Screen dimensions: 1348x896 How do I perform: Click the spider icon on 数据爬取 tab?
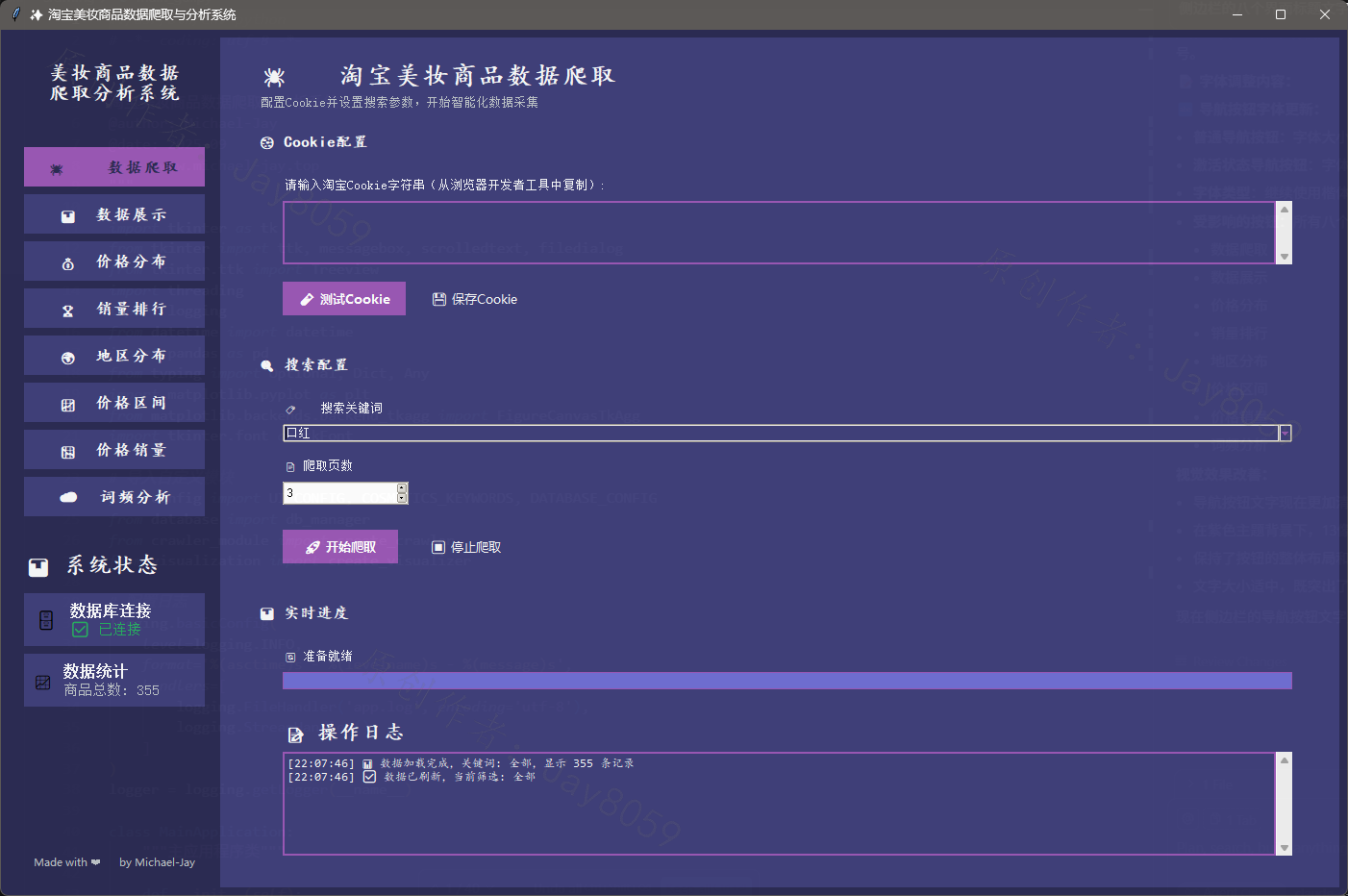tap(57, 169)
